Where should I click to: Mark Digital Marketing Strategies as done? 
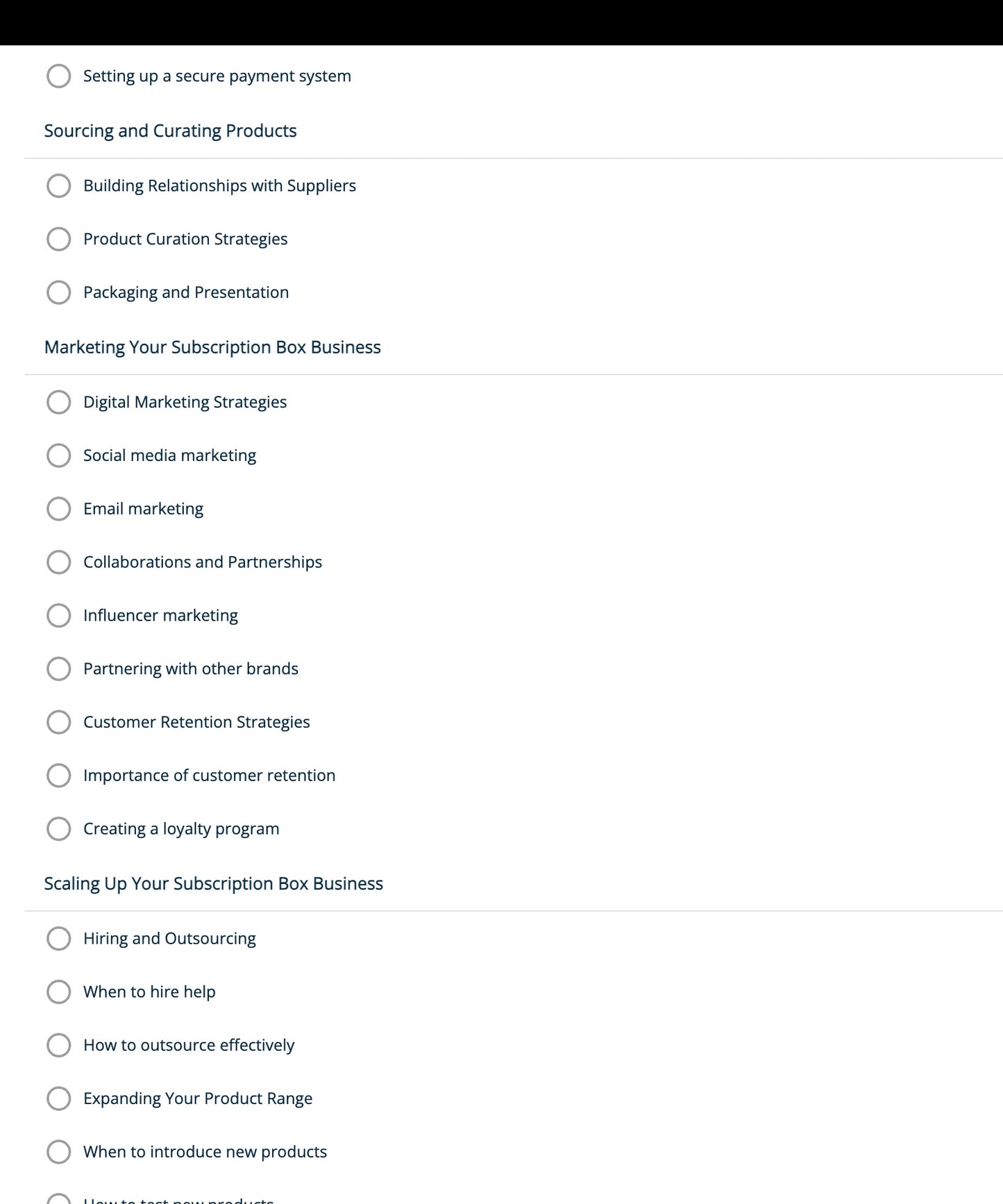58,403
